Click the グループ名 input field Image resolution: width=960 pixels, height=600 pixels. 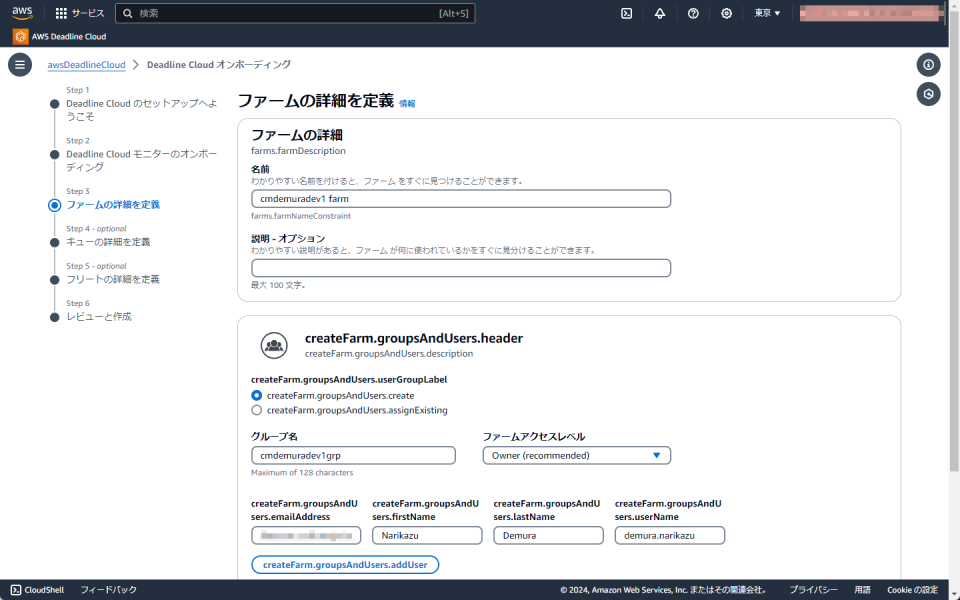353,456
